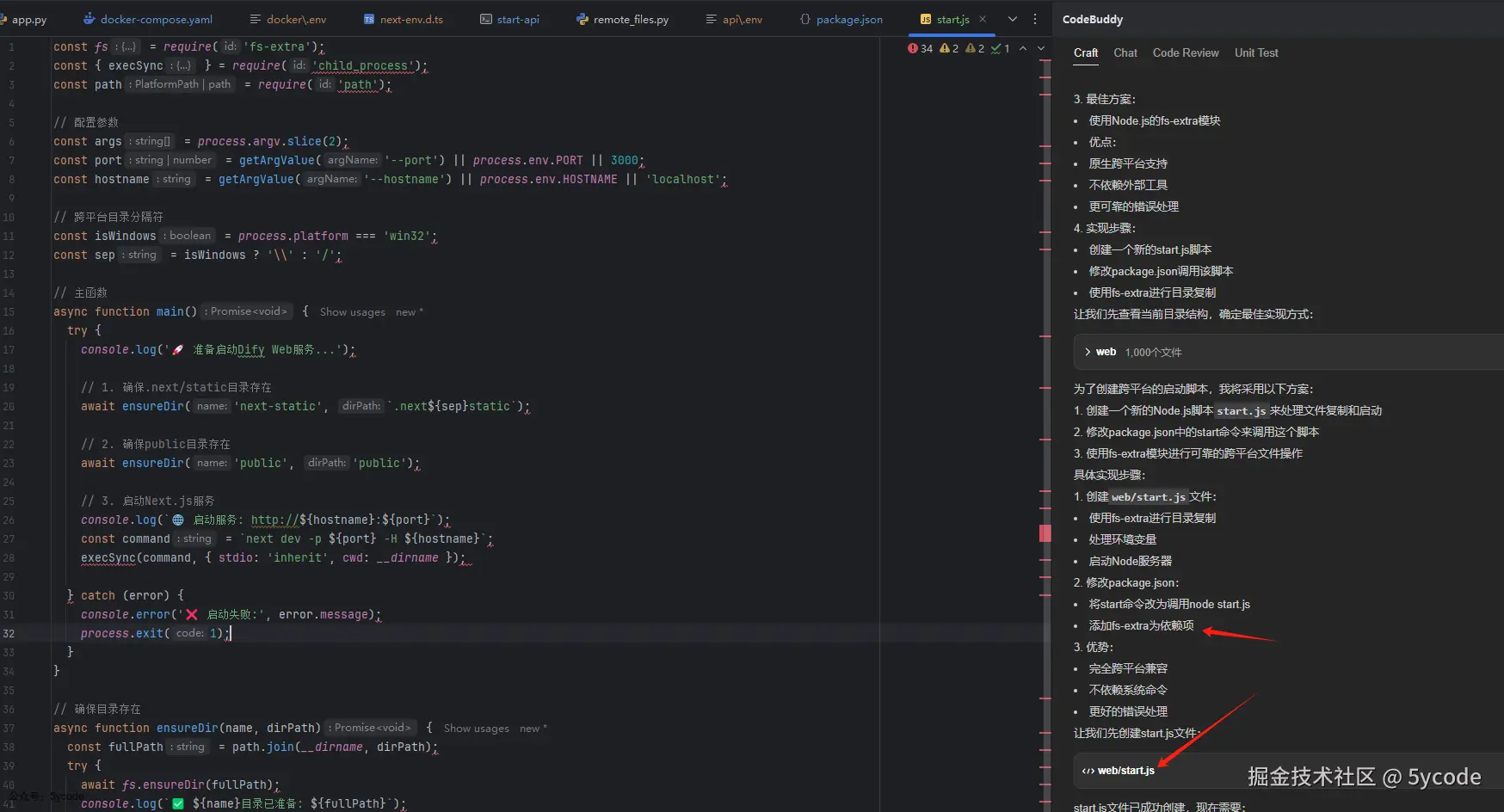Image resolution: width=1504 pixels, height=812 pixels.
Task: Switch to the package.json tab
Action: tap(849, 19)
